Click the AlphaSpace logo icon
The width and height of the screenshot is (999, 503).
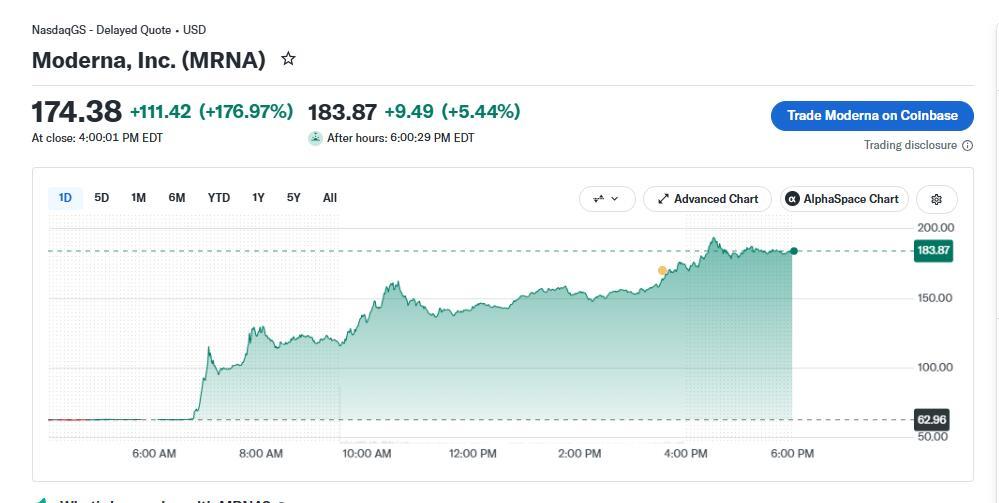click(792, 199)
